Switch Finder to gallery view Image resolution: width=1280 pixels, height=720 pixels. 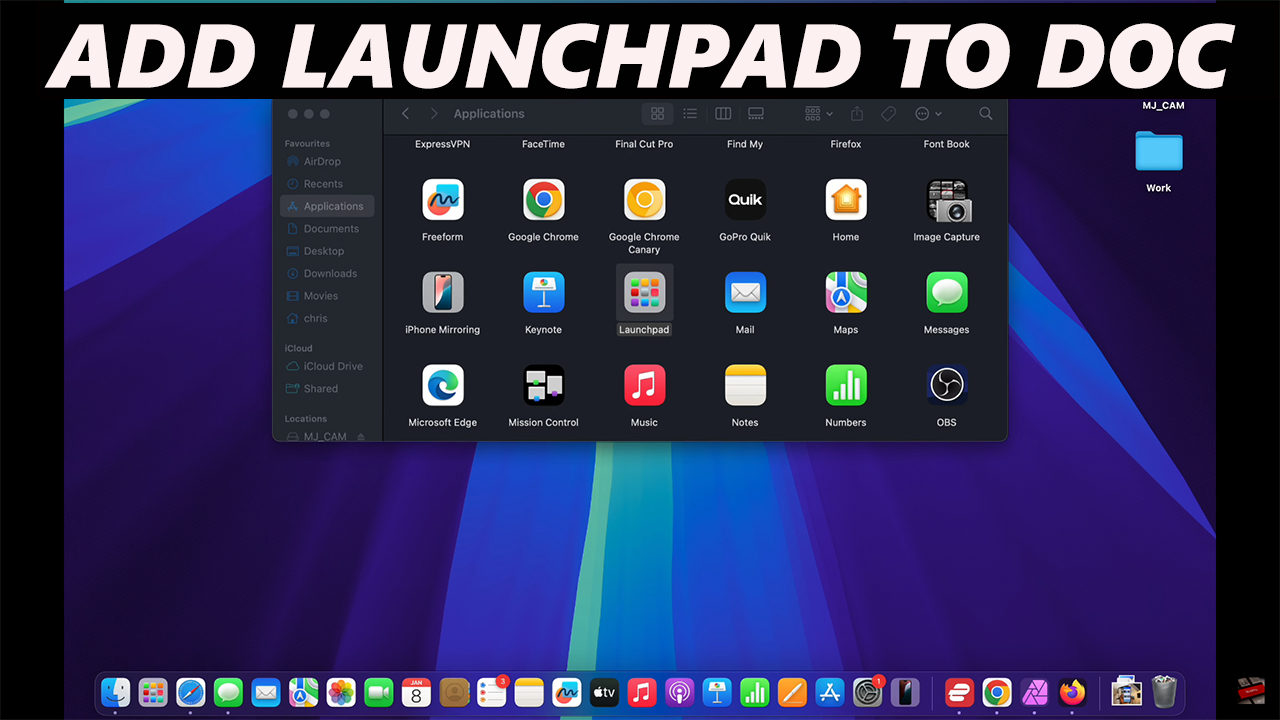756,114
